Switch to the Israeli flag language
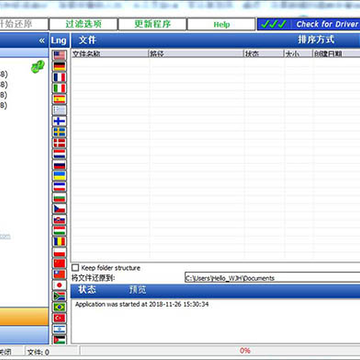360x360 pixels. 60,329
